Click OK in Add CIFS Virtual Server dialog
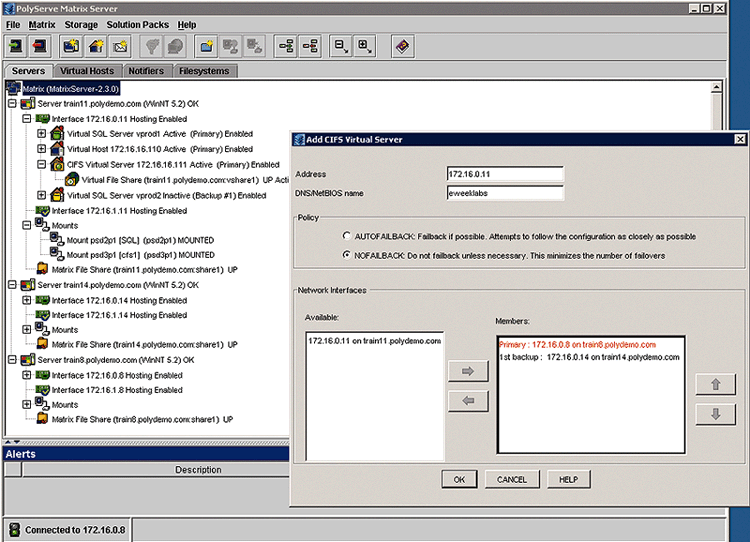This screenshot has height=542, width=750. pos(459,479)
